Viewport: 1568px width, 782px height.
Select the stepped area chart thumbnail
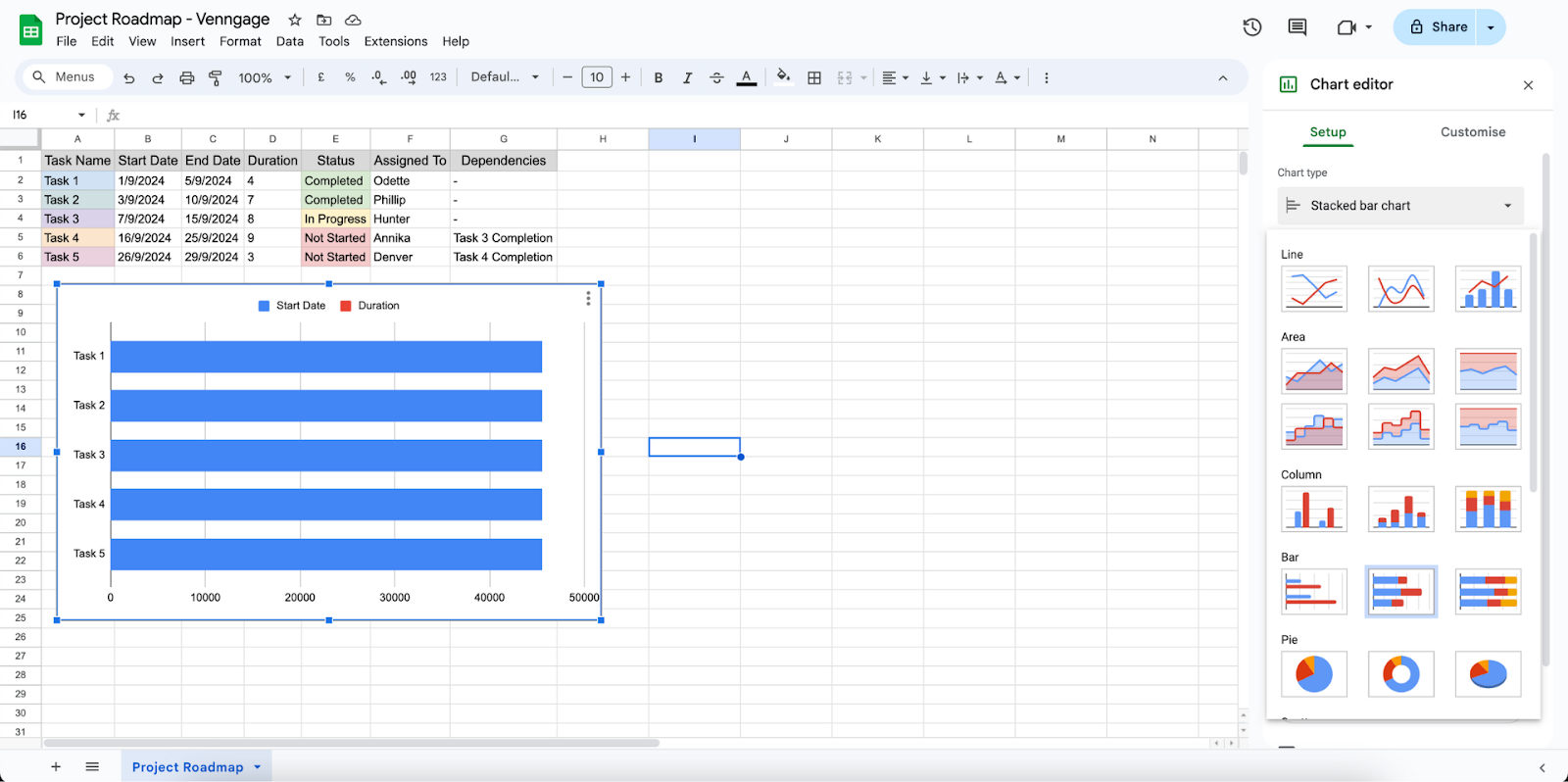1313,426
